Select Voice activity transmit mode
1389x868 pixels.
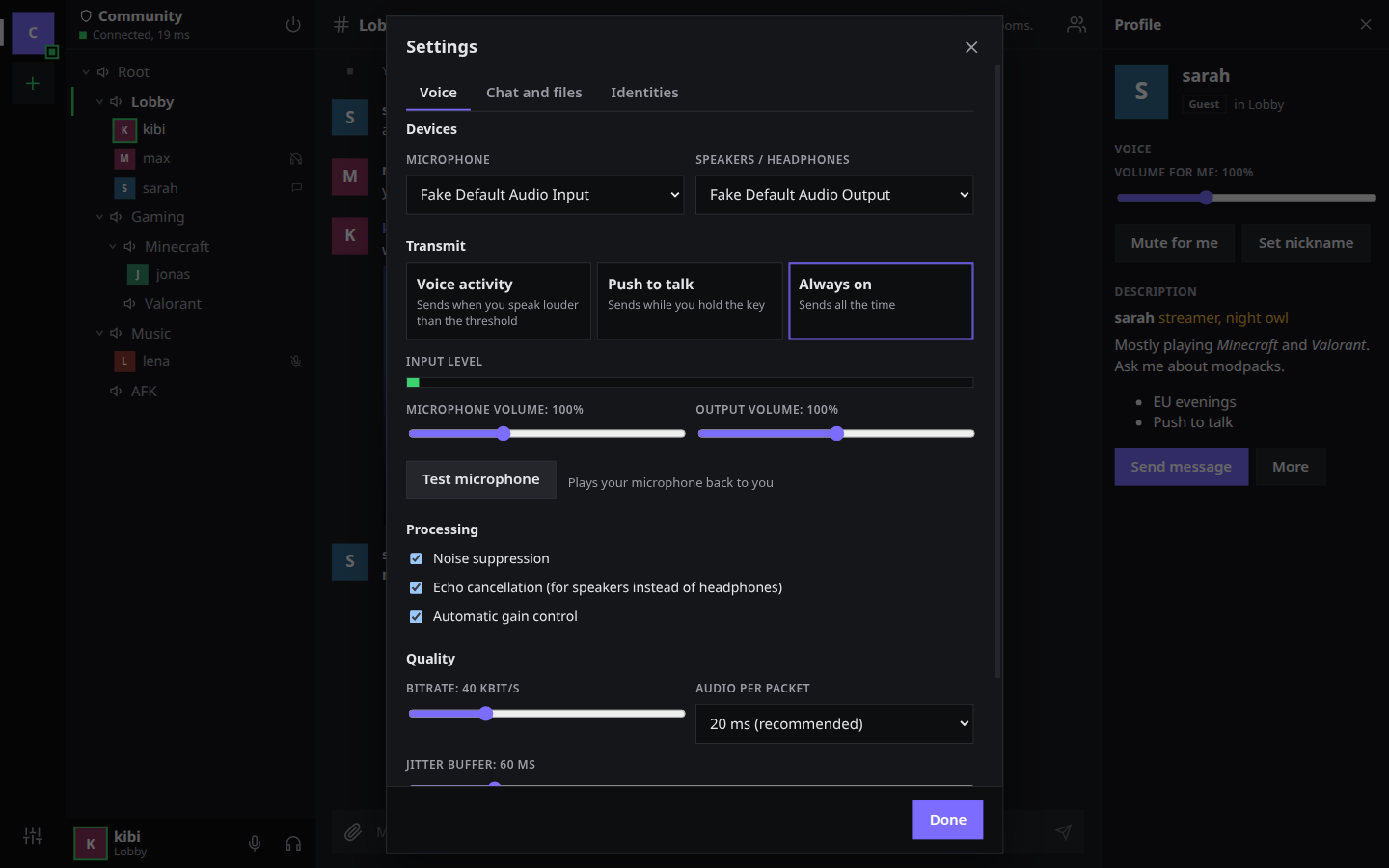click(x=499, y=301)
